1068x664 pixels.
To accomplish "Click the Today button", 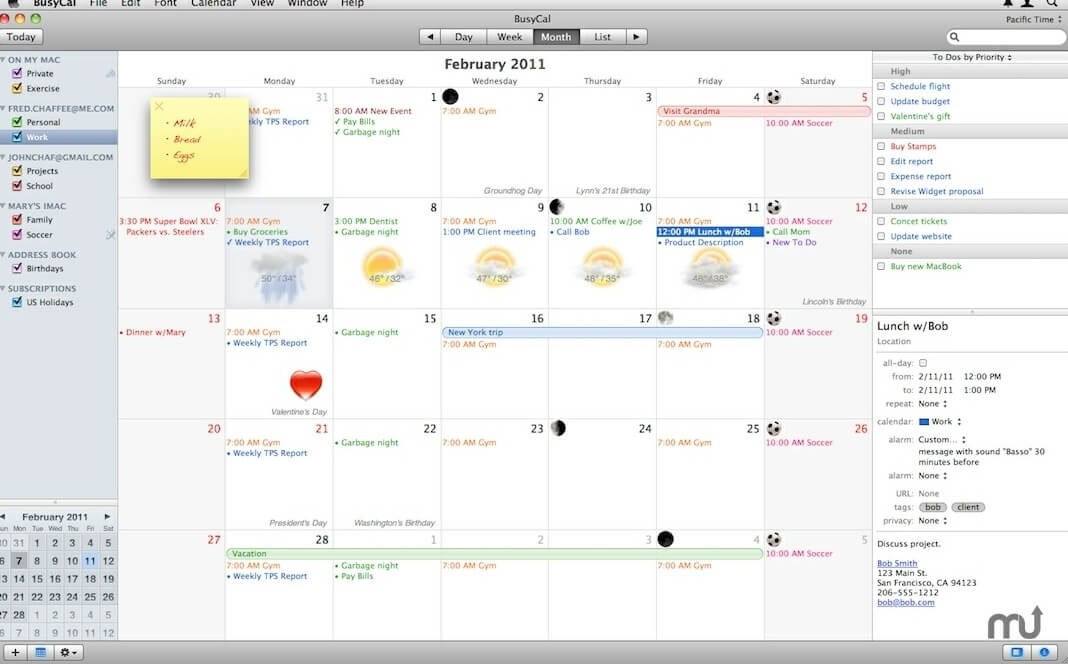I will (x=20, y=37).
